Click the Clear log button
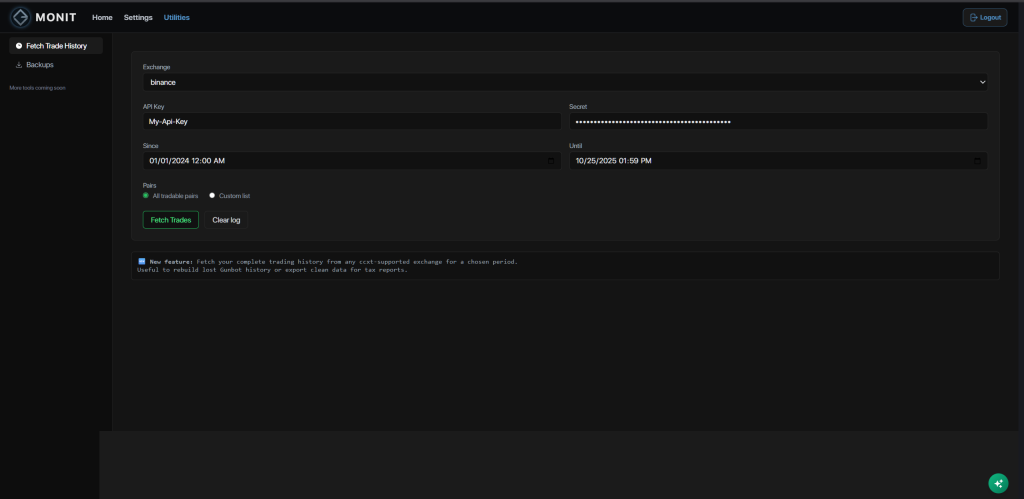Viewport: 1024px width, 499px height. [x=226, y=220]
